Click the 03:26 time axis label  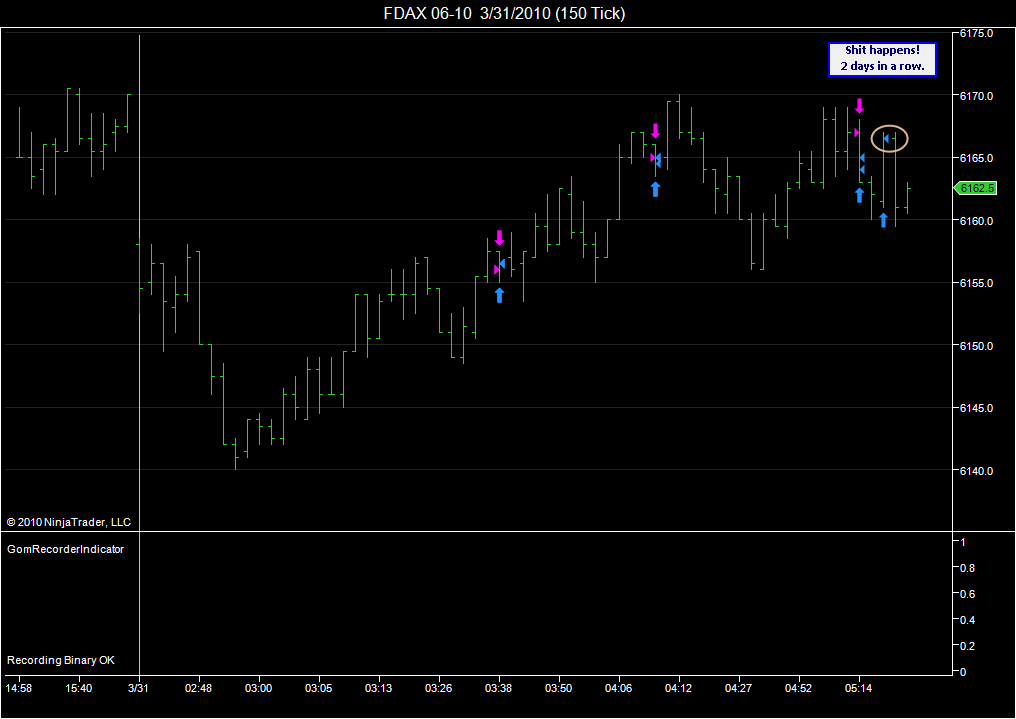click(439, 688)
